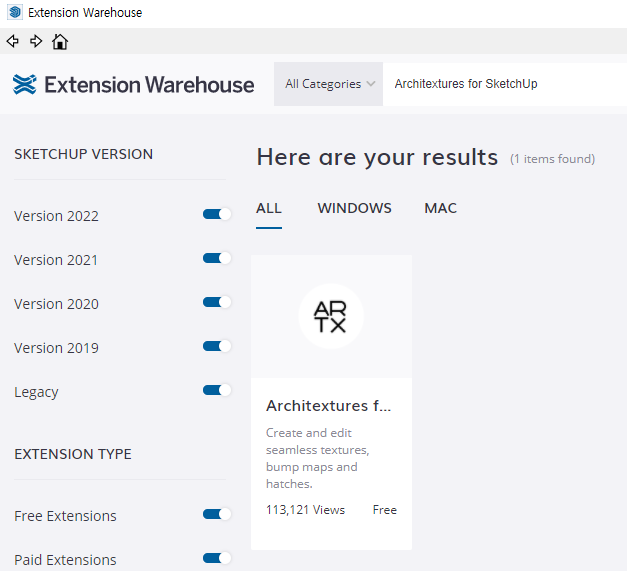This screenshot has height=571, width=627.
Task: Open the Architextures f... extension title
Action: (328, 405)
